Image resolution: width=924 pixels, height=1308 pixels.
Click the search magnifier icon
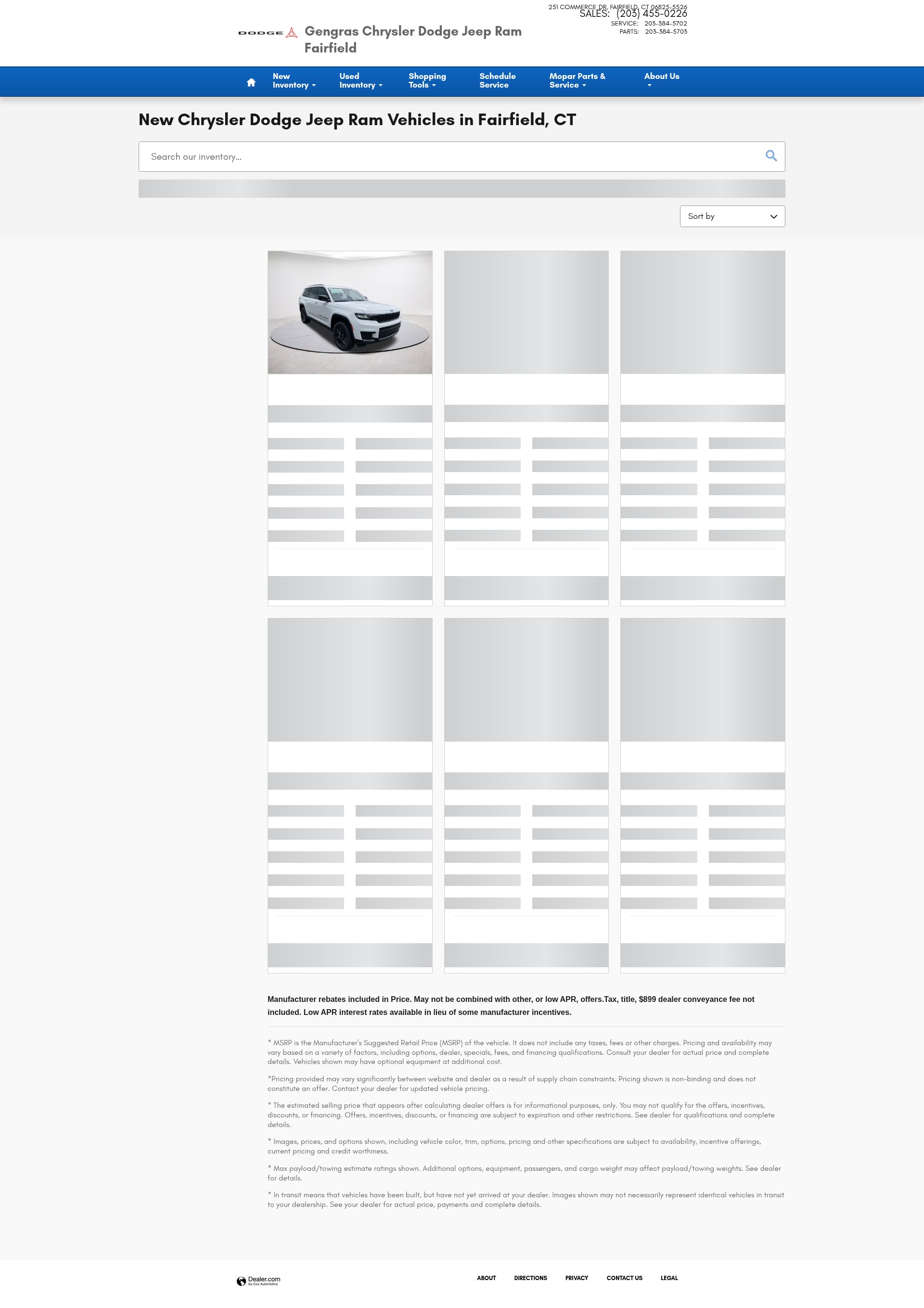point(771,155)
